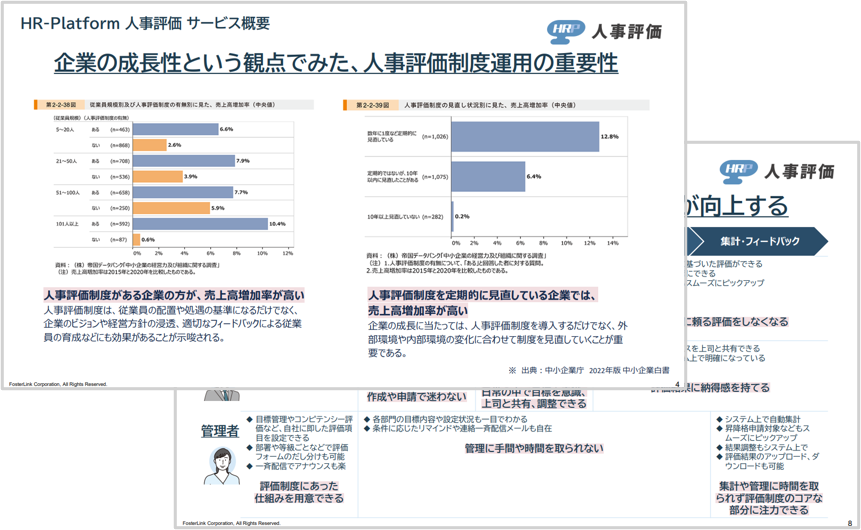The image size is (861, 530).
Task: Click the 第2-2-38図 chart label
Action: pos(61,104)
